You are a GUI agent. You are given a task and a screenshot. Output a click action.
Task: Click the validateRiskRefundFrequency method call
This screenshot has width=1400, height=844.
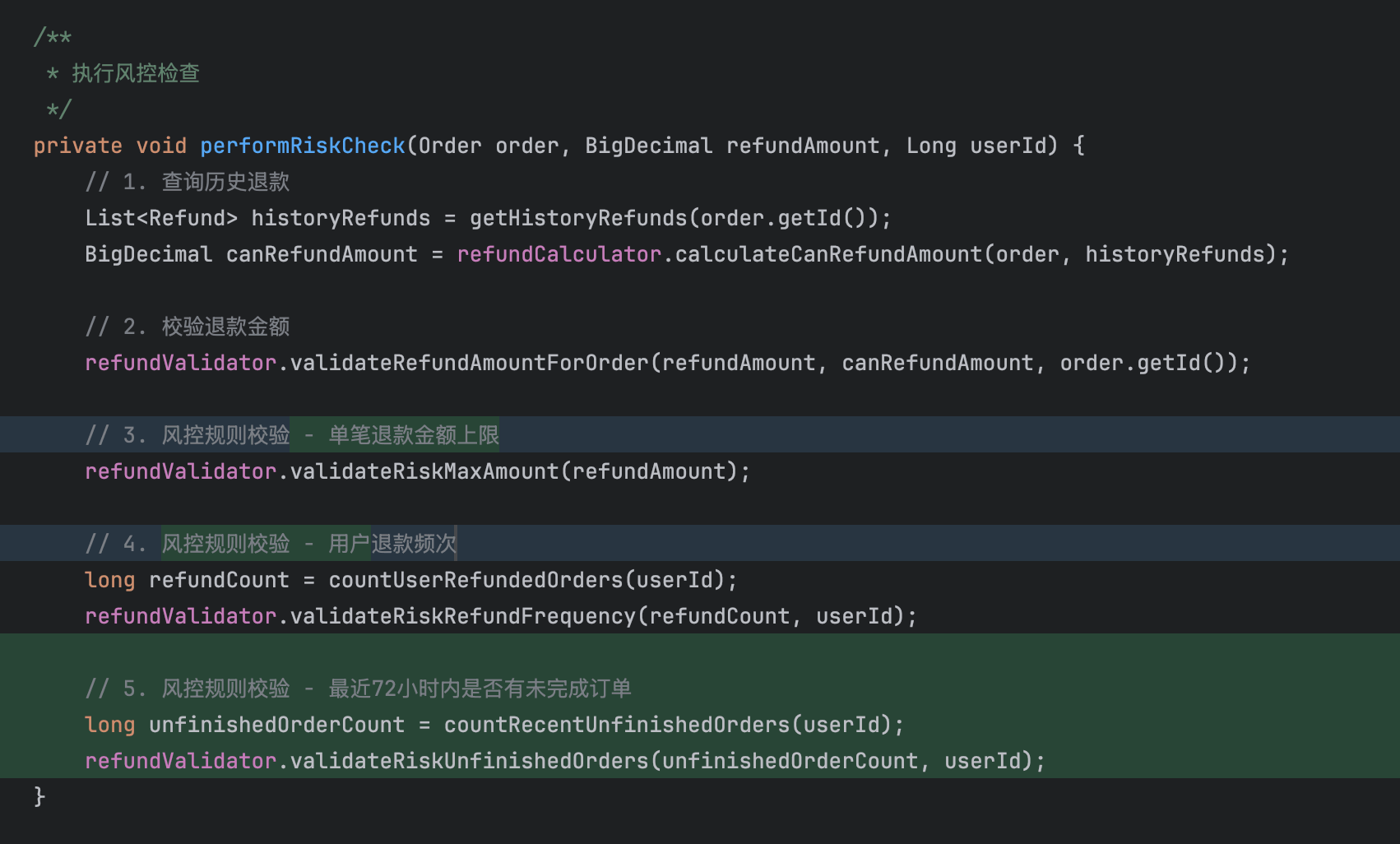462,616
